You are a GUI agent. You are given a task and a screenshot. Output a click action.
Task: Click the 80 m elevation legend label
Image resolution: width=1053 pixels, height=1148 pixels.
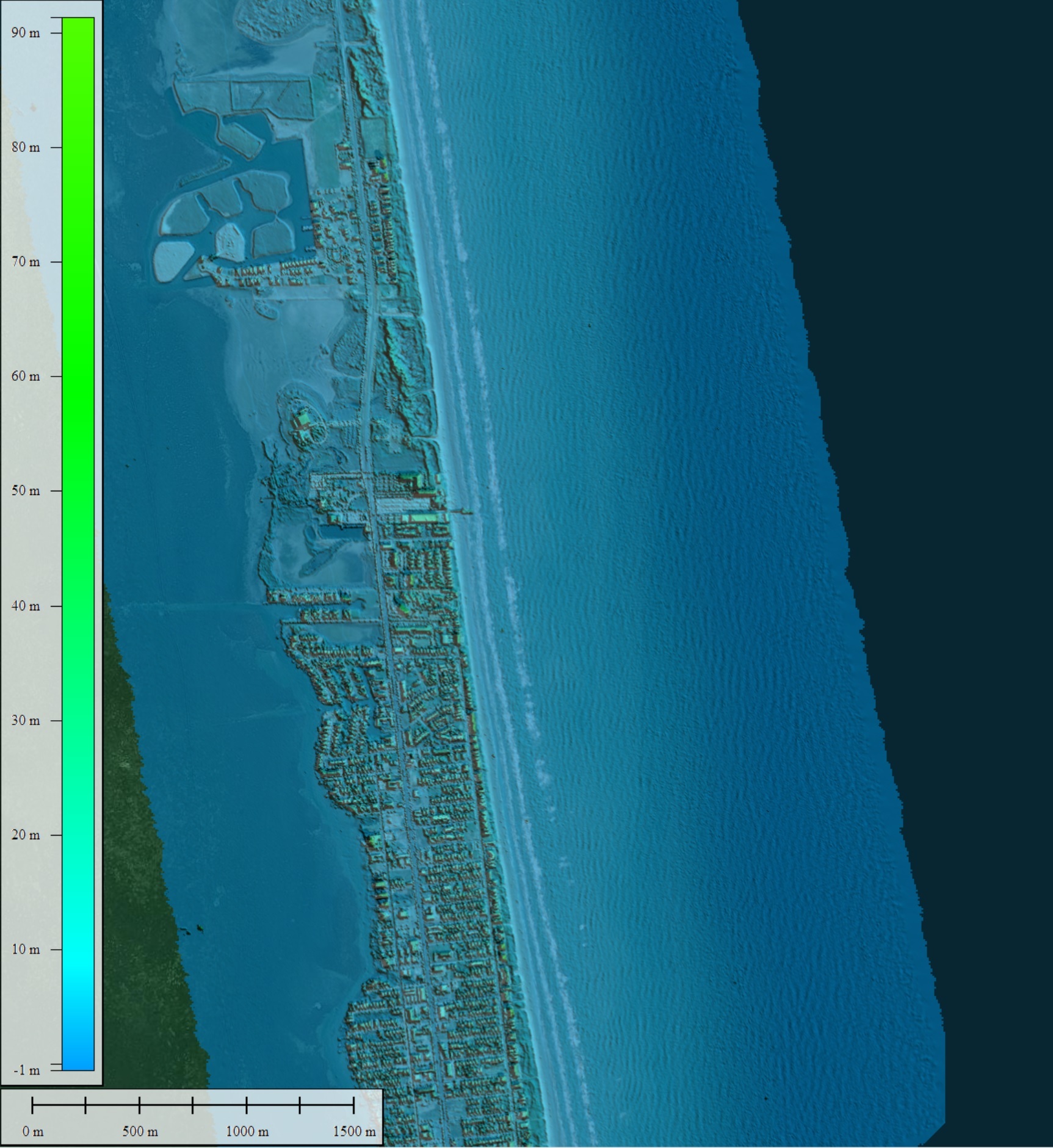click(26, 147)
